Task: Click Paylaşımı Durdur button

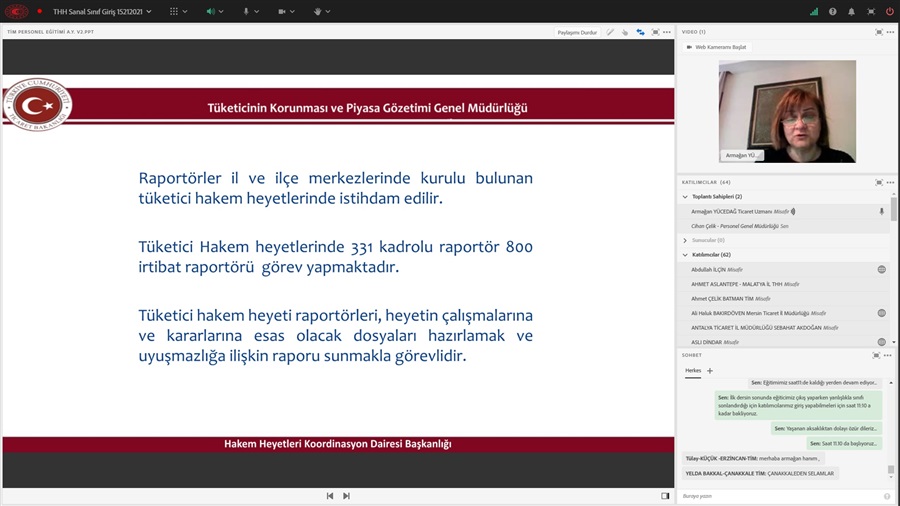Action: 577,32
